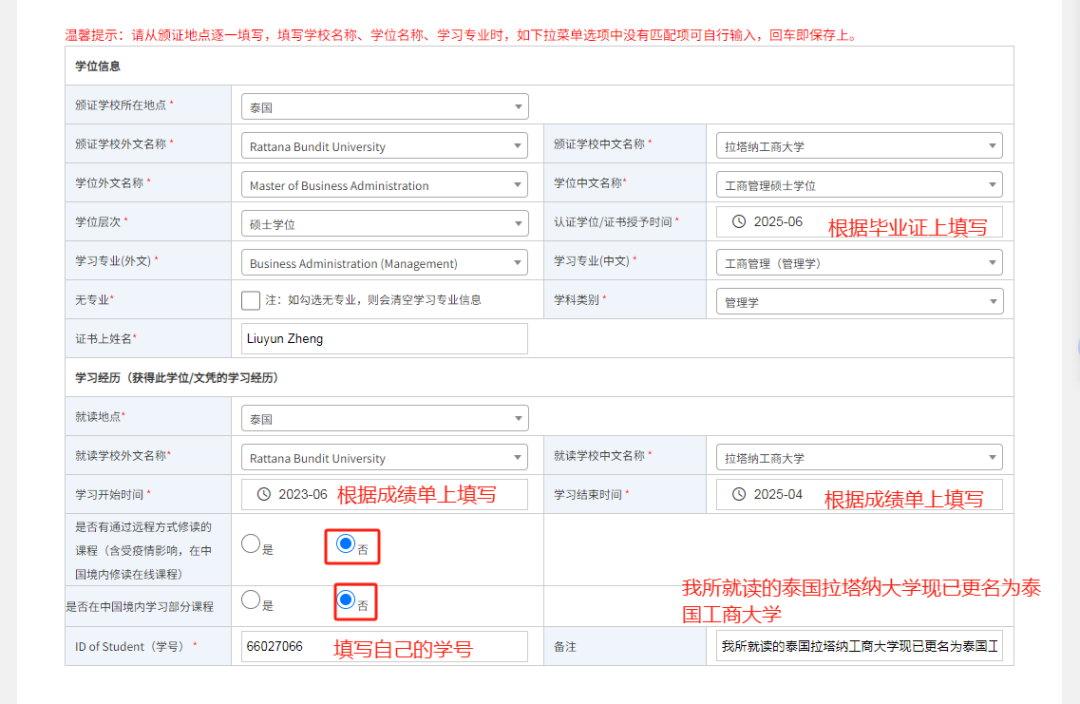Open 学位外文名称 Master of Business Administration dropdown
Image resolution: width=1080 pixels, height=704 pixels.
click(384, 185)
